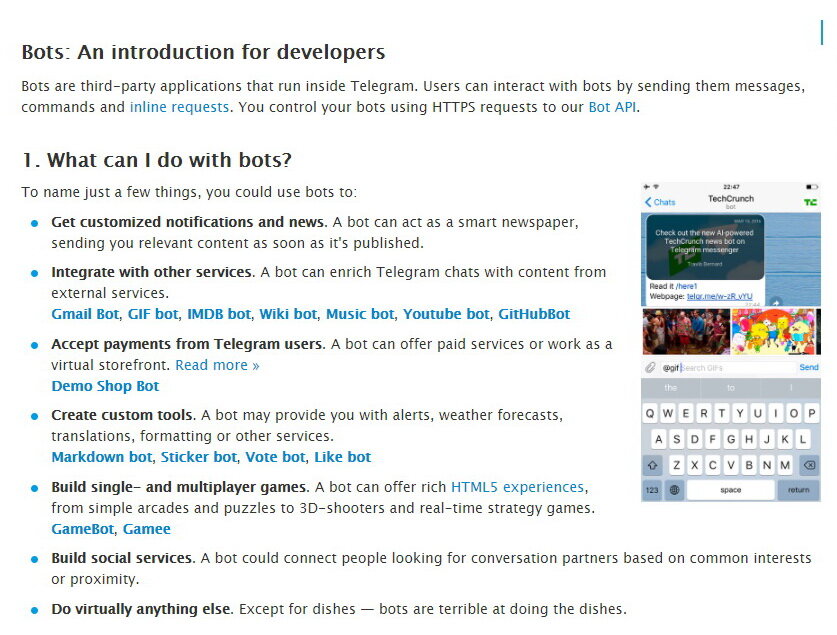Open the HTML5 experiences link
This screenshot has width=837, height=635.
pos(517,487)
